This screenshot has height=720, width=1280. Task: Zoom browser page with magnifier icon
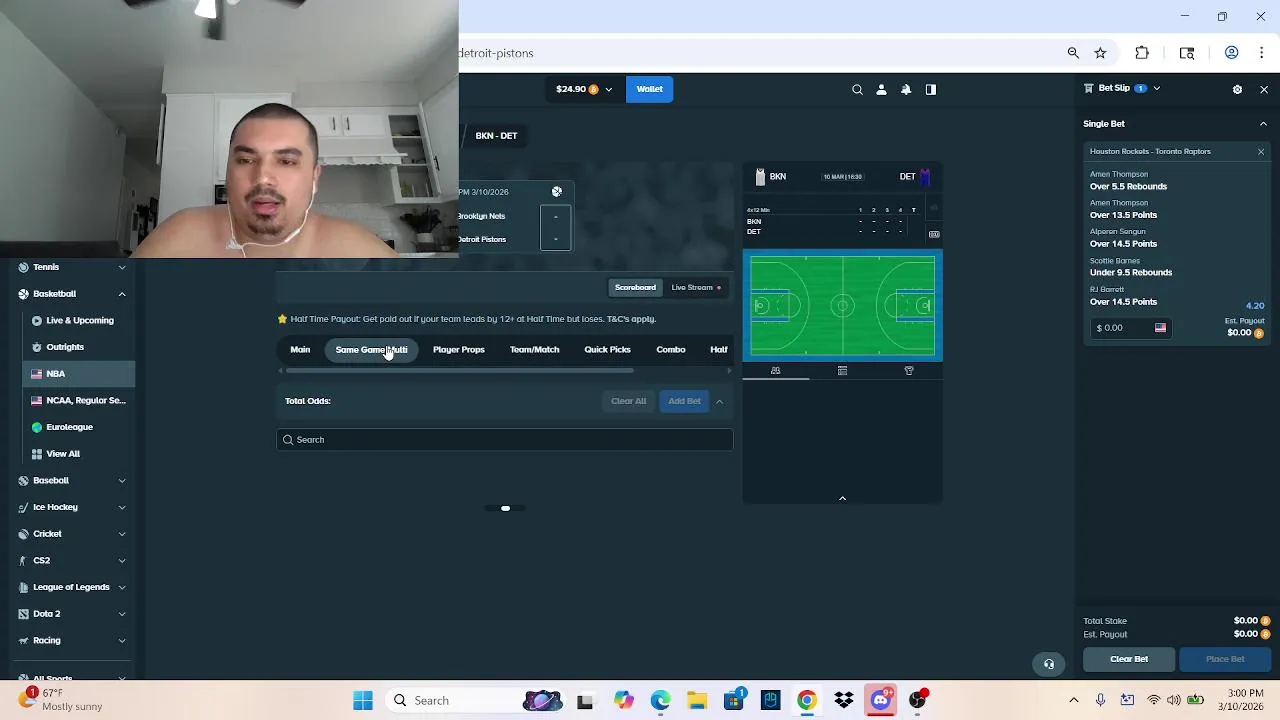1073,53
